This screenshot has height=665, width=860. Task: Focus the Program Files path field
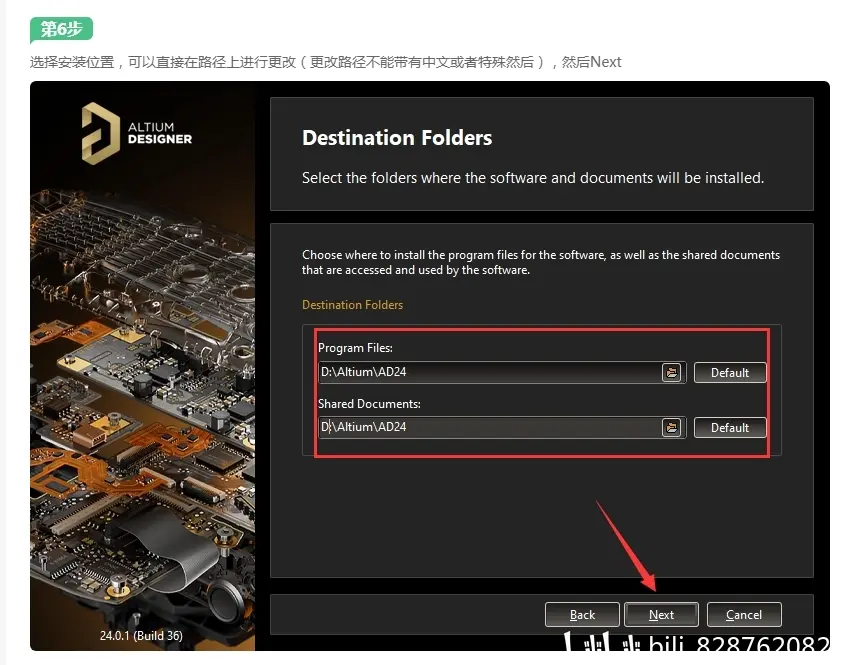pos(490,373)
